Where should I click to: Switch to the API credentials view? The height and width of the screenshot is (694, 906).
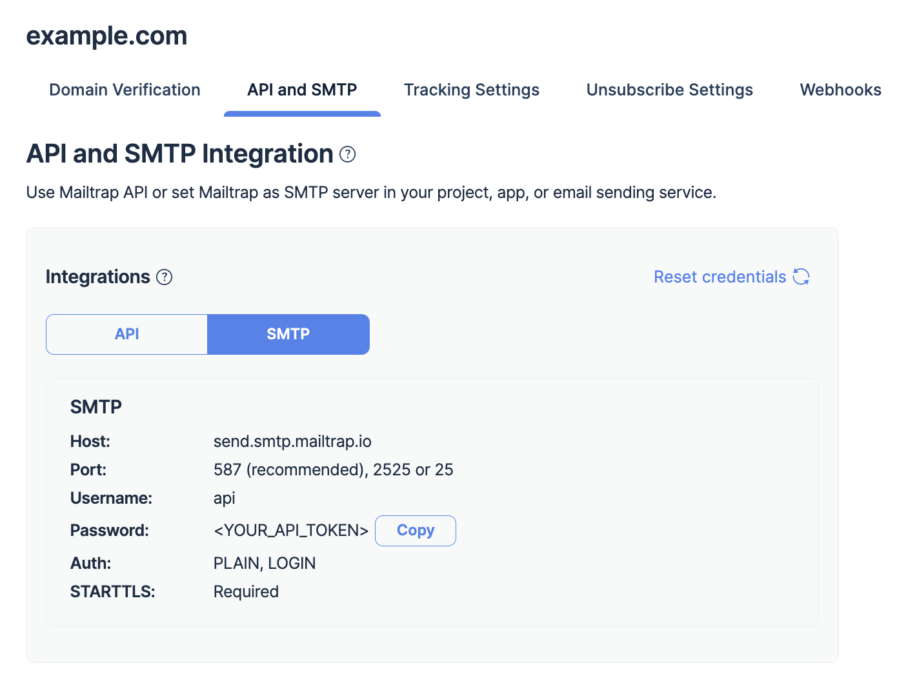coord(126,334)
